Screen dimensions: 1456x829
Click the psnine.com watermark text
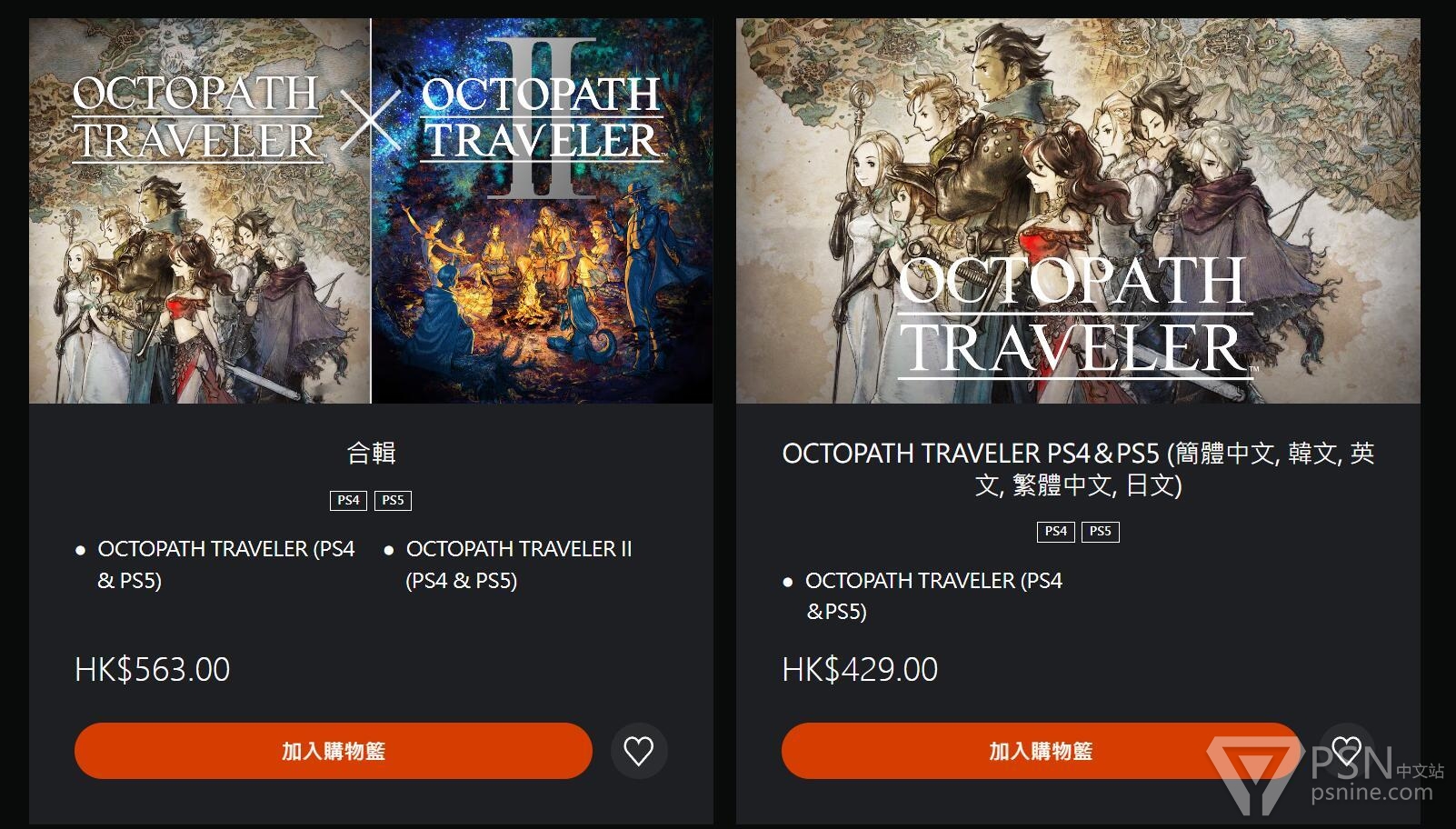[1371, 793]
